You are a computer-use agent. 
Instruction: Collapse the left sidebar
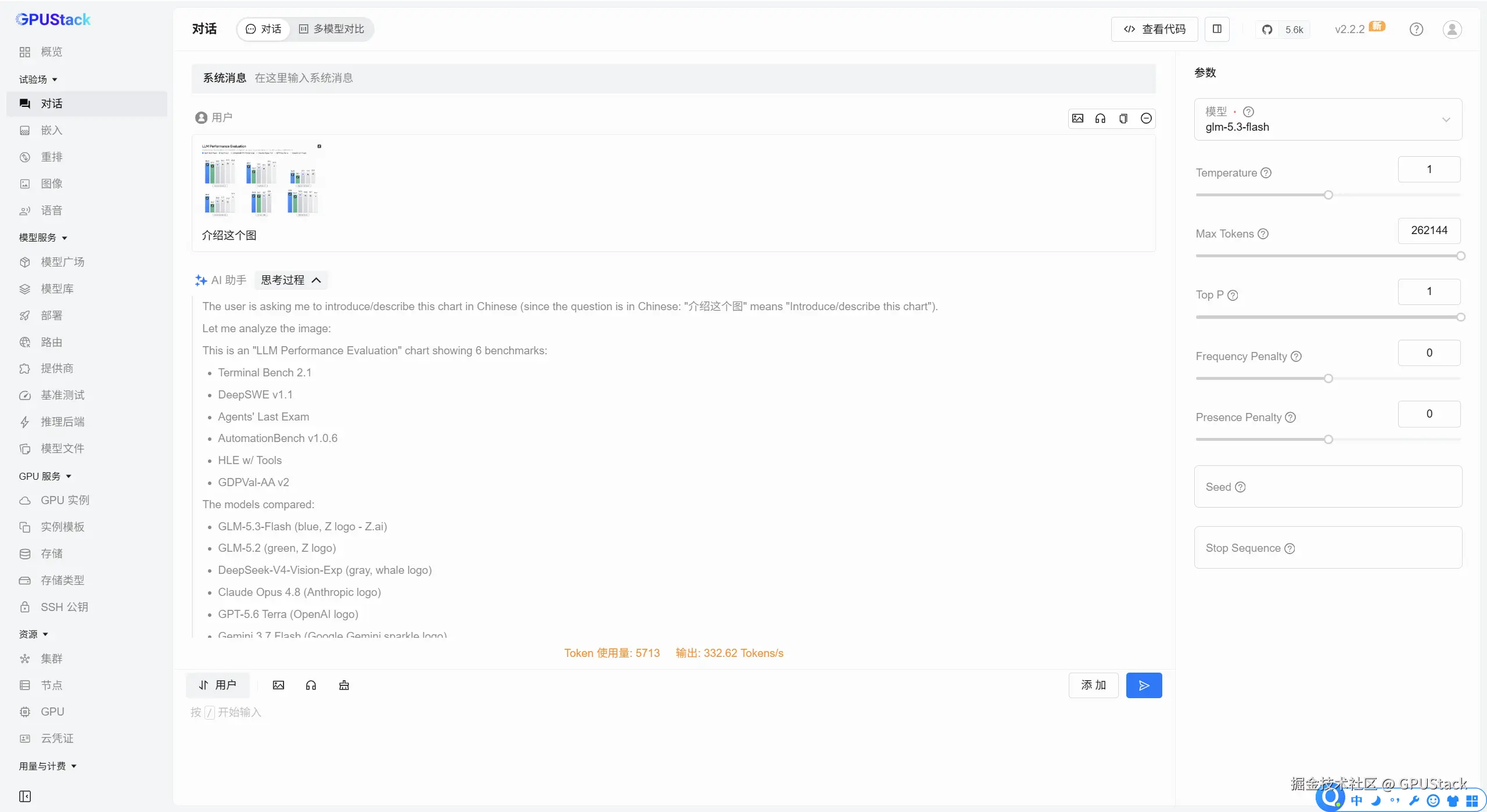[25, 796]
